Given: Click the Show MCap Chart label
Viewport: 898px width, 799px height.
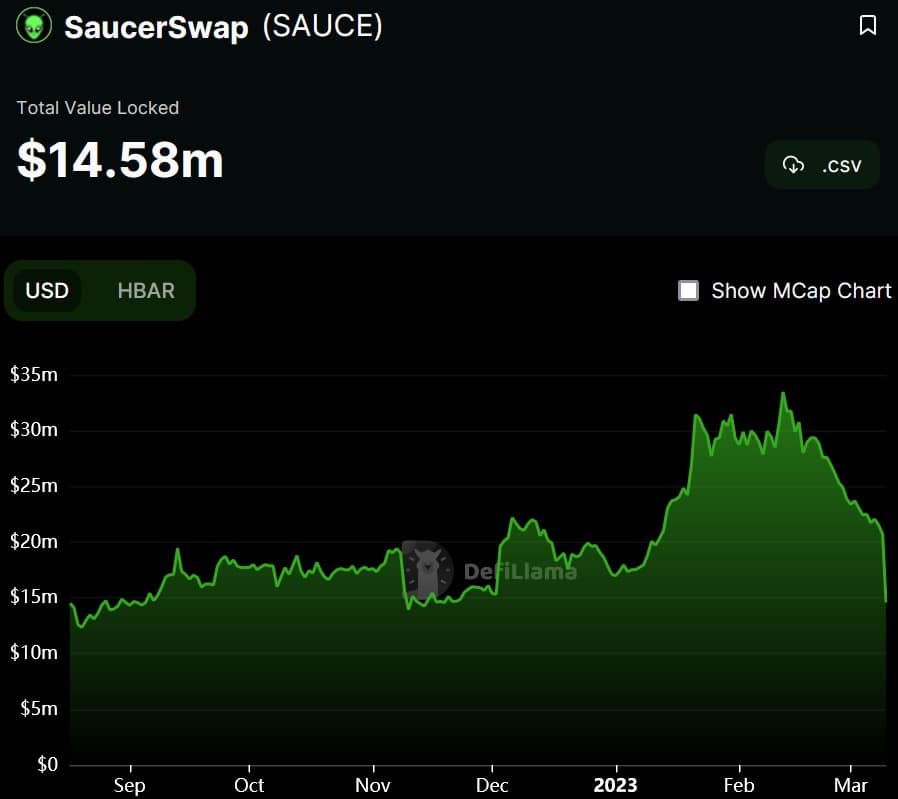Looking at the screenshot, I should click(801, 291).
